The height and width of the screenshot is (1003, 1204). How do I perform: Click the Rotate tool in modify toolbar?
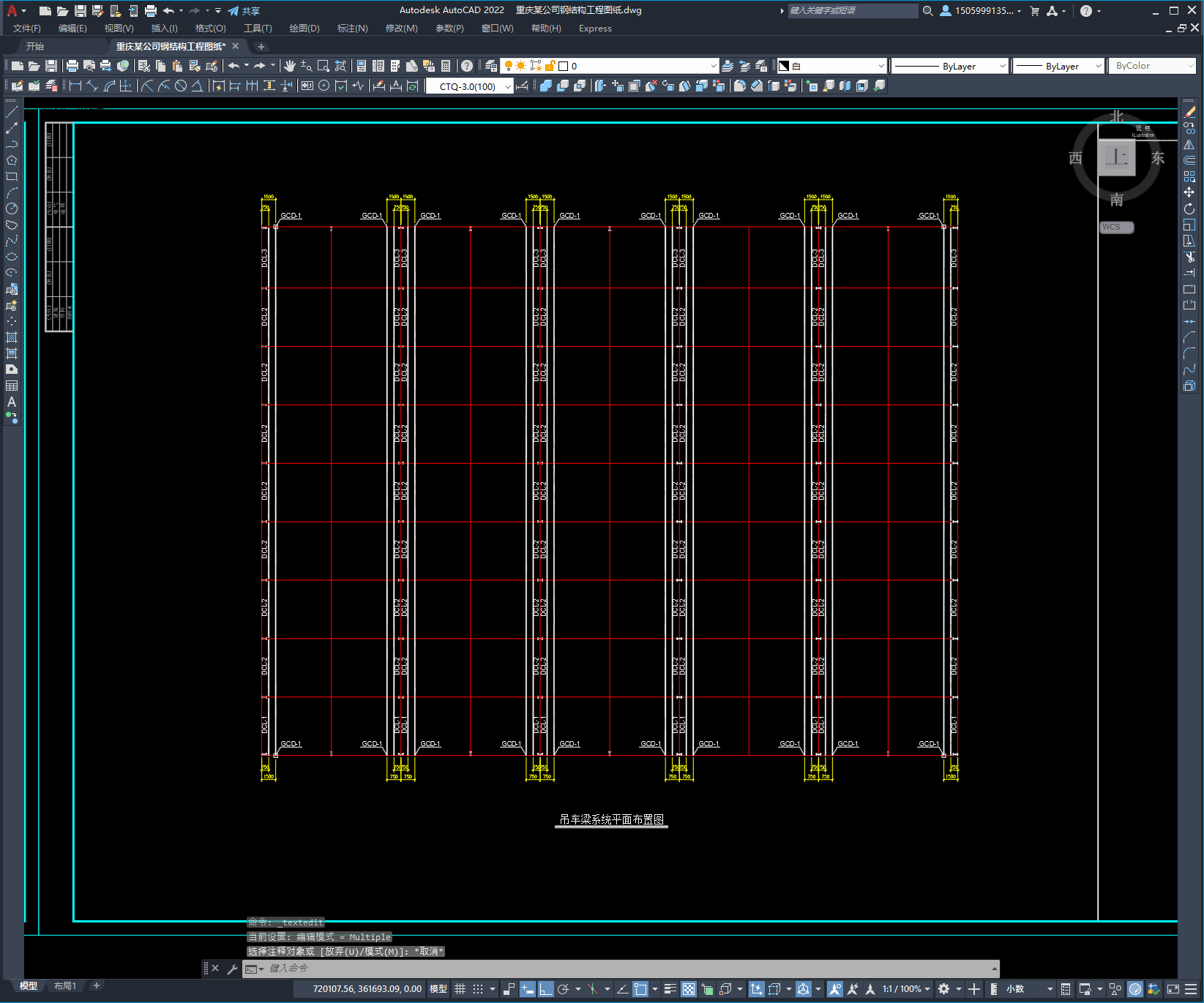[x=1189, y=209]
